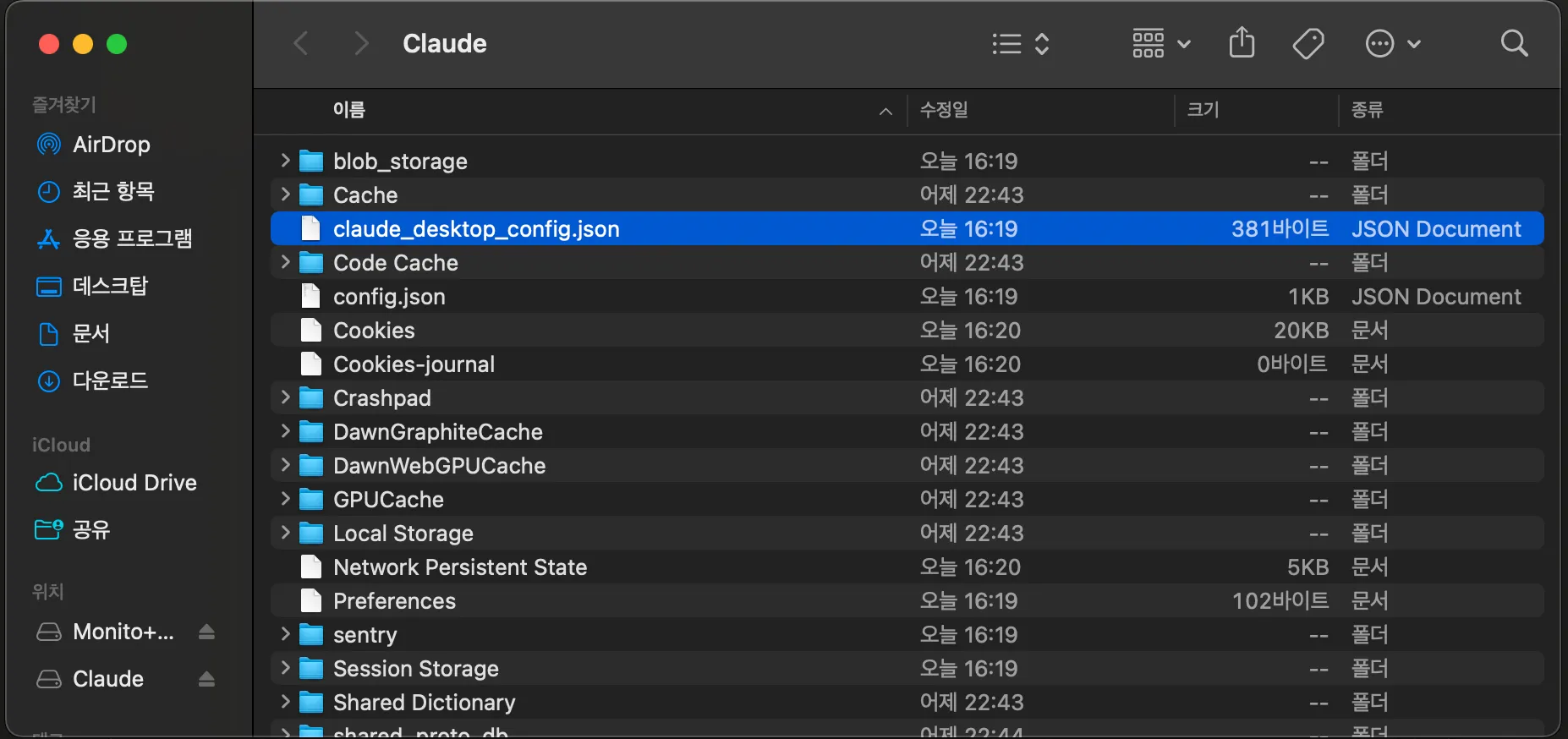Sort by the 크기 column header

pyautogui.click(x=1203, y=110)
